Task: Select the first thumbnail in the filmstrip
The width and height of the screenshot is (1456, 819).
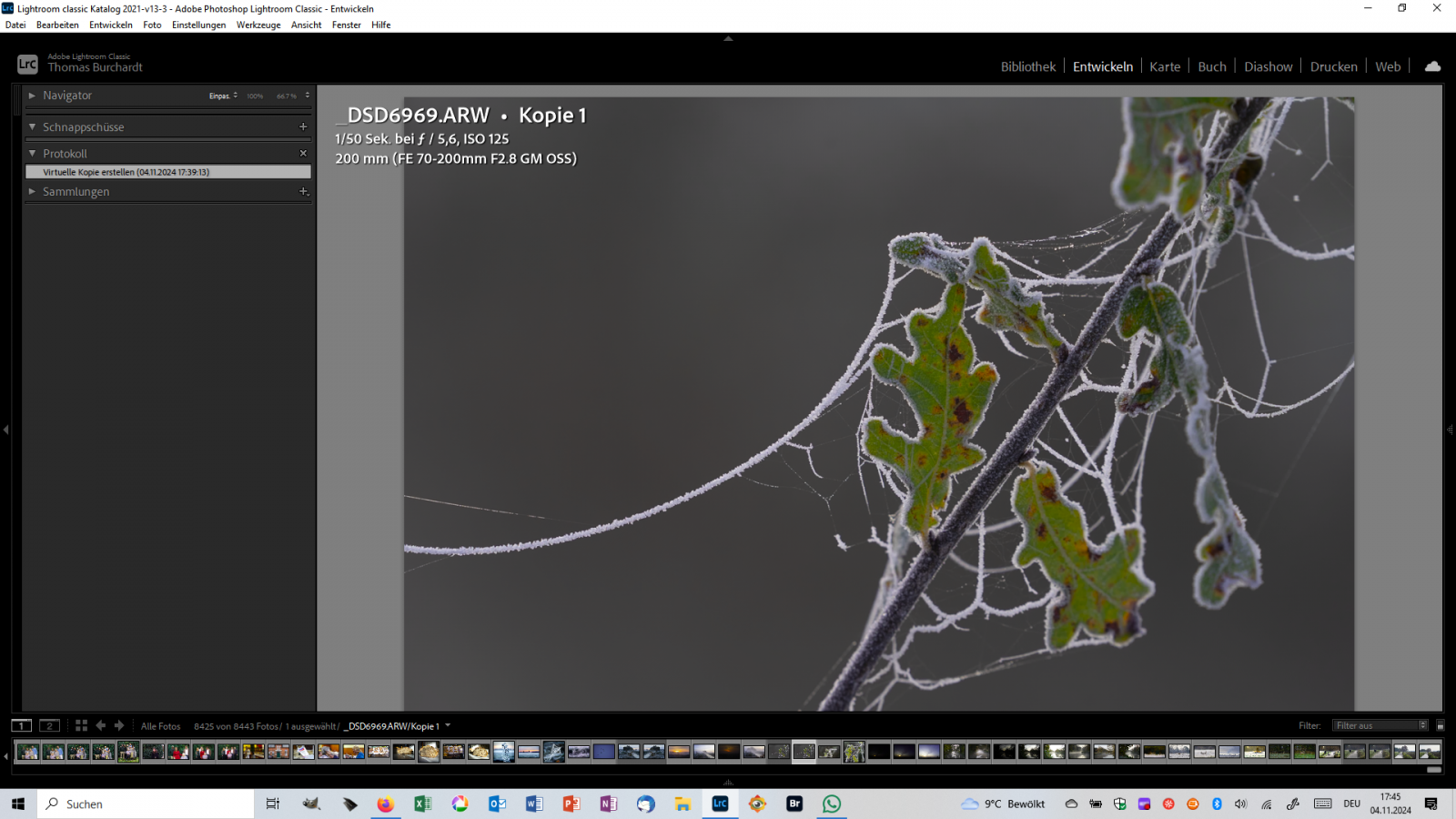Action: [28, 752]
